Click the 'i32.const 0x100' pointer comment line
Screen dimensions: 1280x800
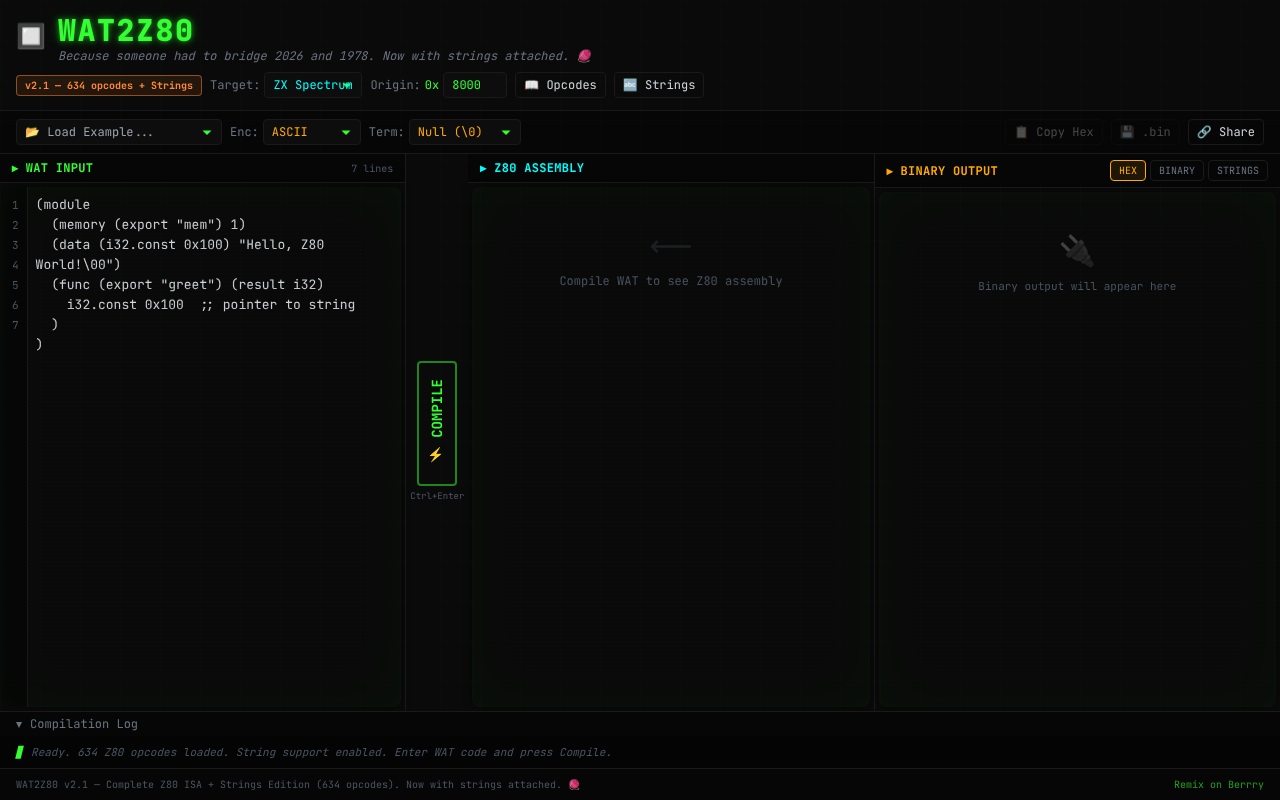[211, 305]
